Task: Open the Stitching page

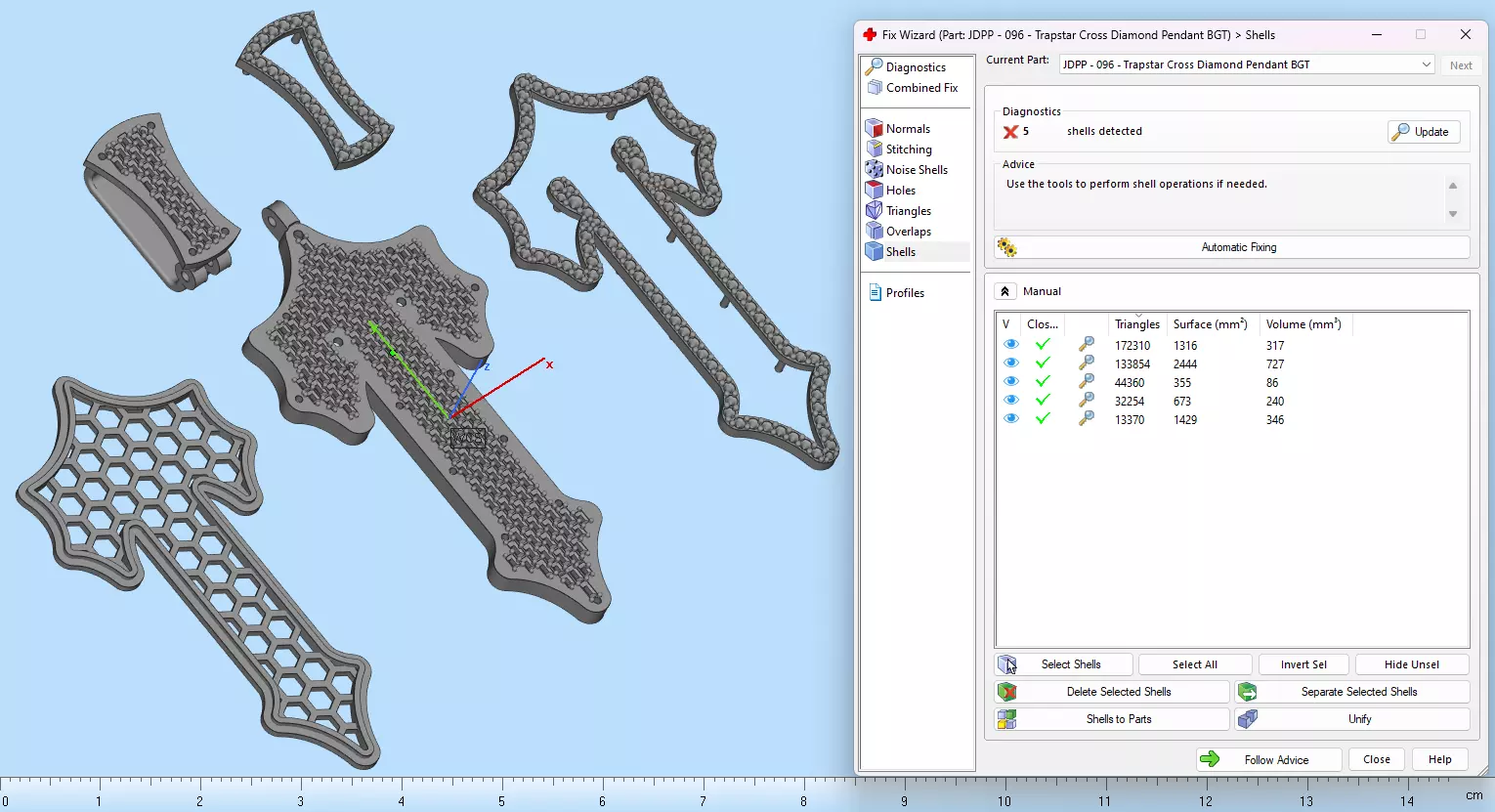Action: point(909,150)
